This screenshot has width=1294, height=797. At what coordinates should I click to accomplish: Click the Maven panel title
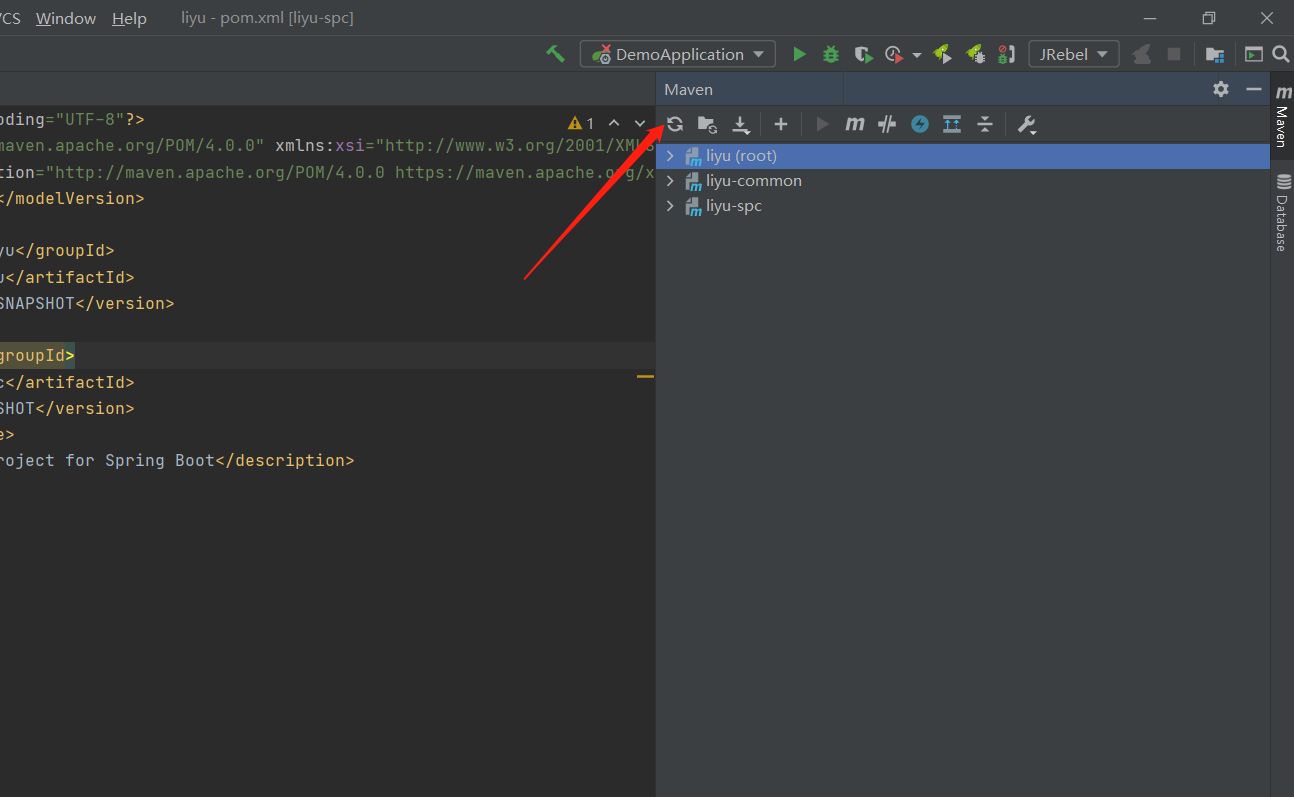[689, 89]
